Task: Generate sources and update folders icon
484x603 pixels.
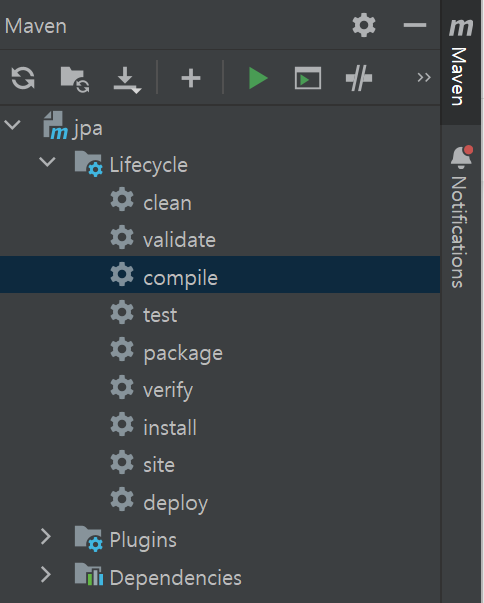Action: pos(75,79)
